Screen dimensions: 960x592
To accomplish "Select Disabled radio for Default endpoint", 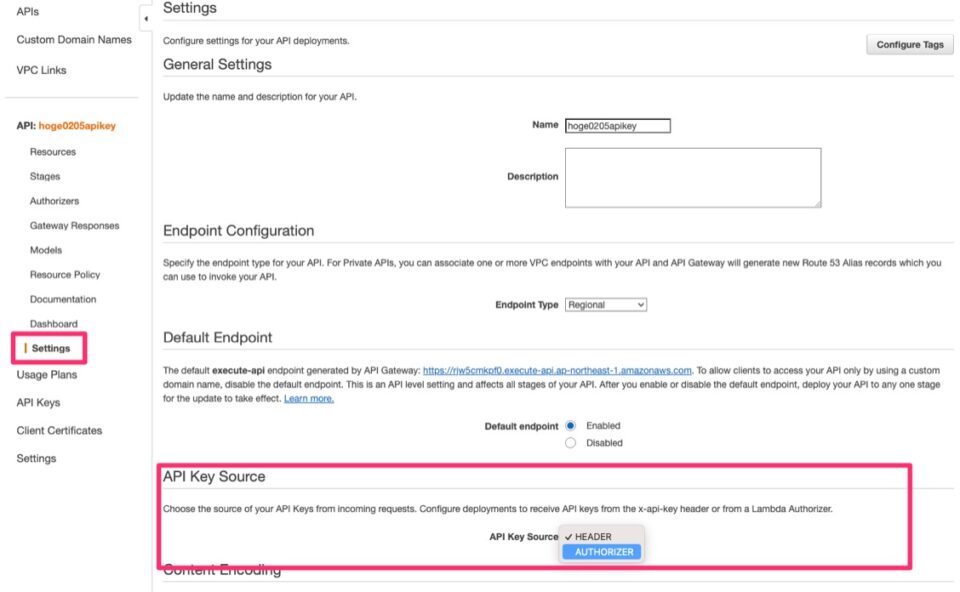I will click(570, 442).
